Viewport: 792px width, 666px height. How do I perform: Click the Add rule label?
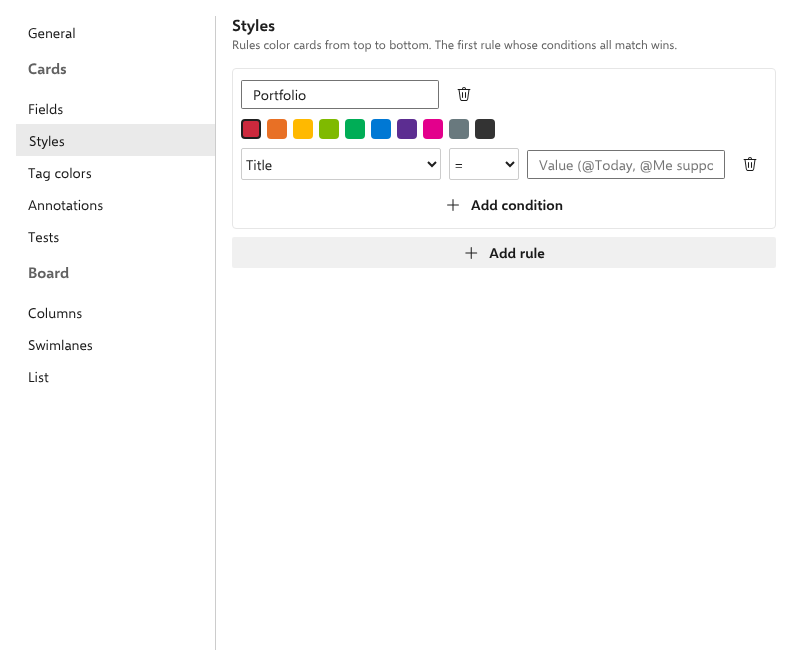[517, 253]
